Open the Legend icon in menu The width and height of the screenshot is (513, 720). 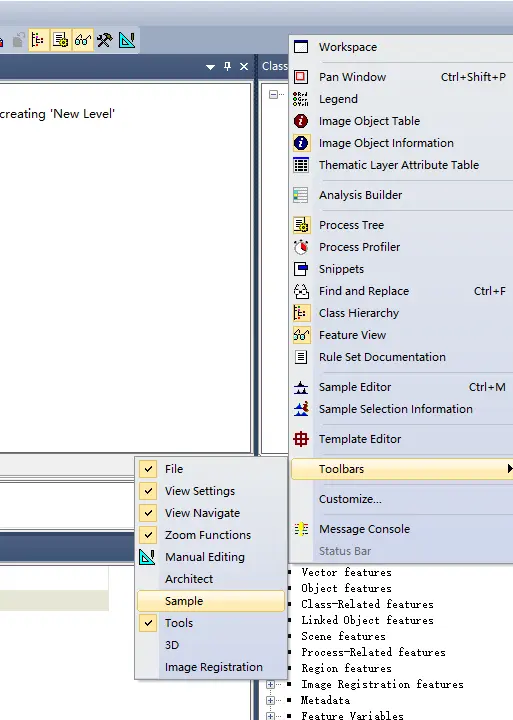tap(301, 99)
